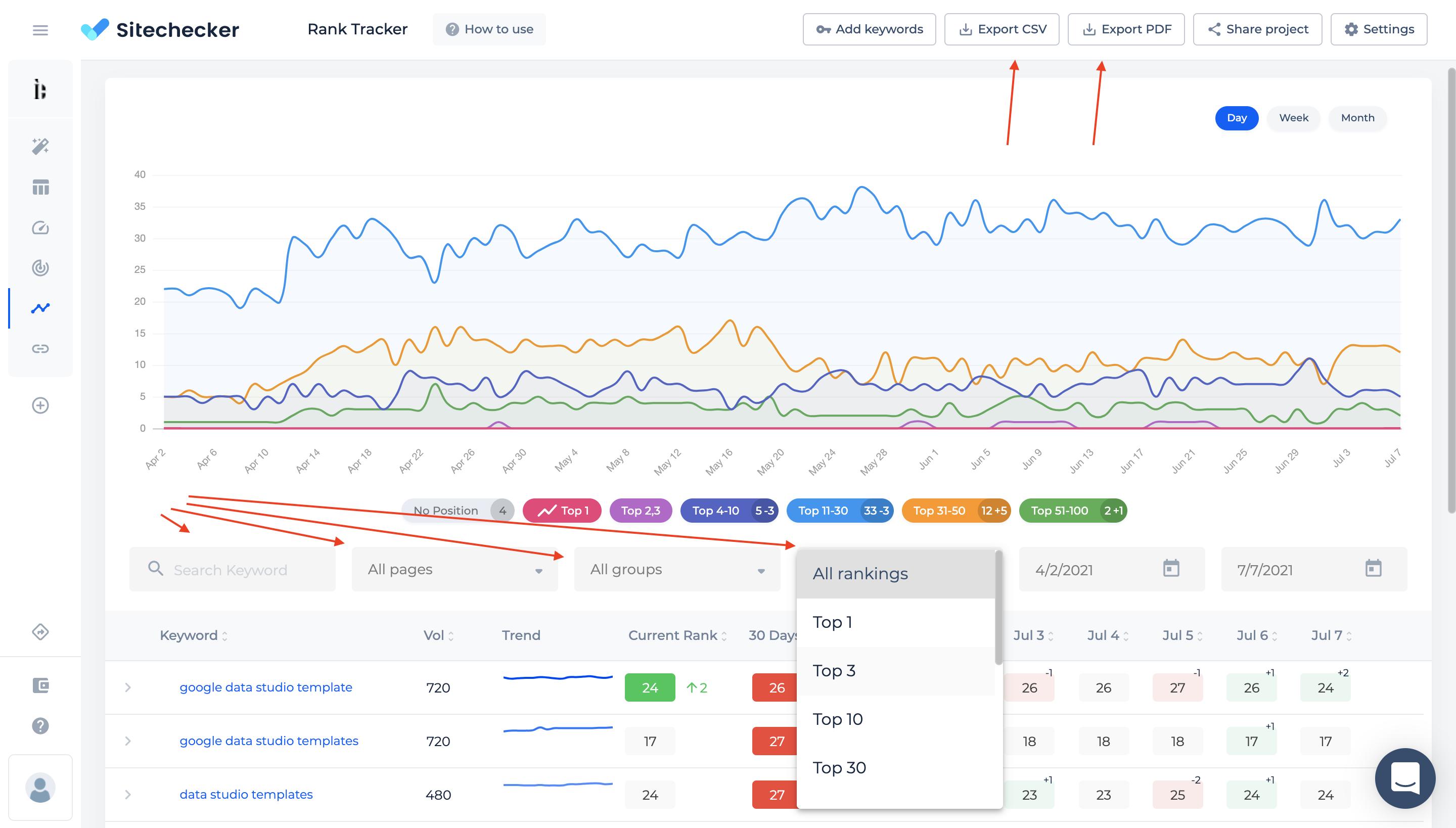
Task: Open the chat support widget
Action: pyautogui.click(x=1405, y=778)
